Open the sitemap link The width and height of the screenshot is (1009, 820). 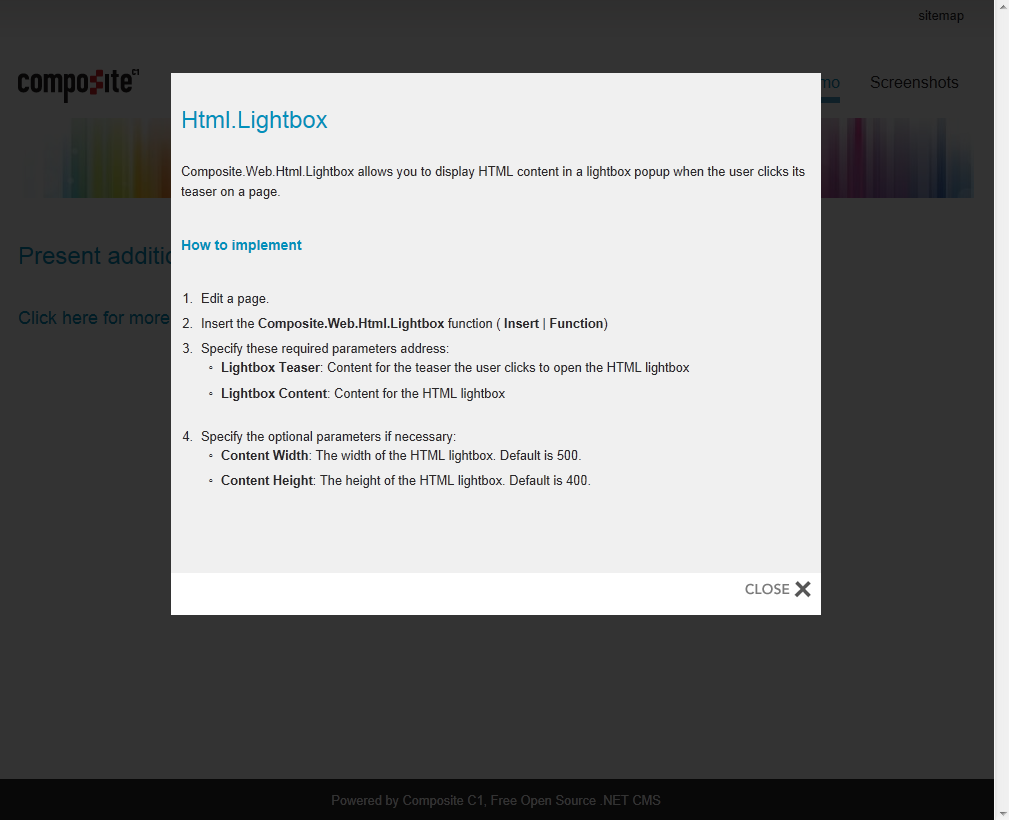coord(940,15)
